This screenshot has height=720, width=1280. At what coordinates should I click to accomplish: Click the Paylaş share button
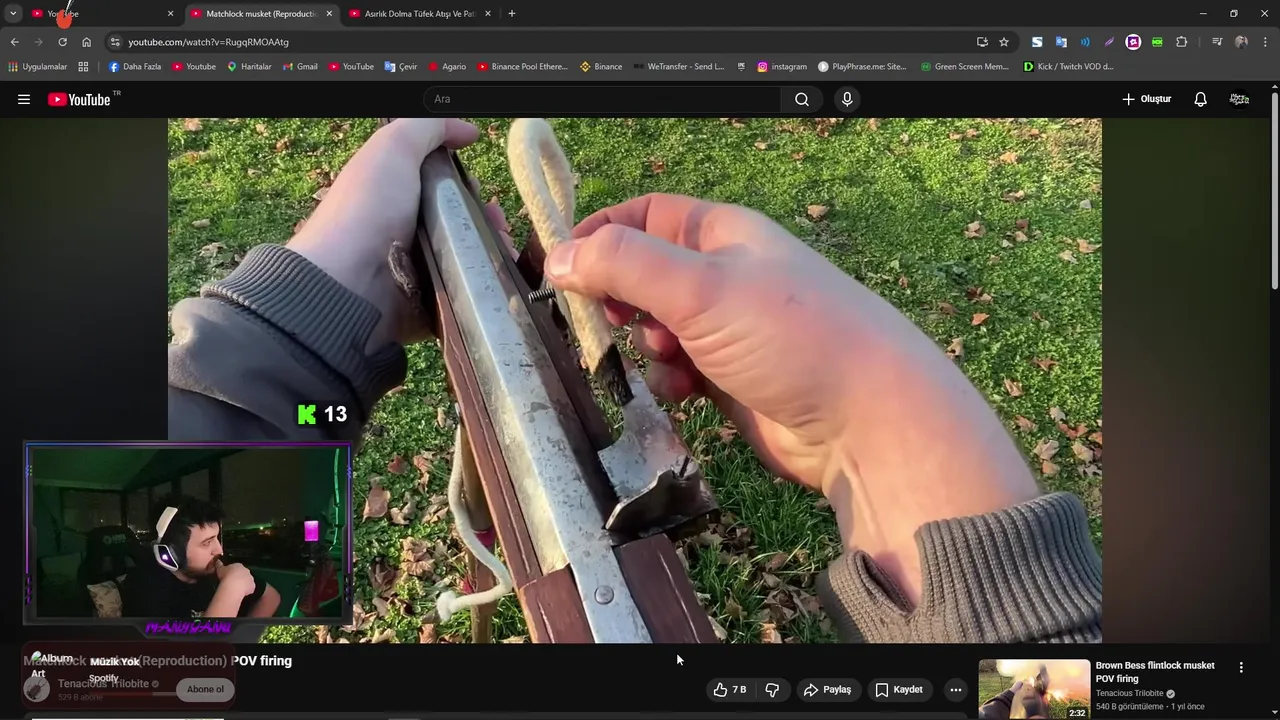pos(827,690)
